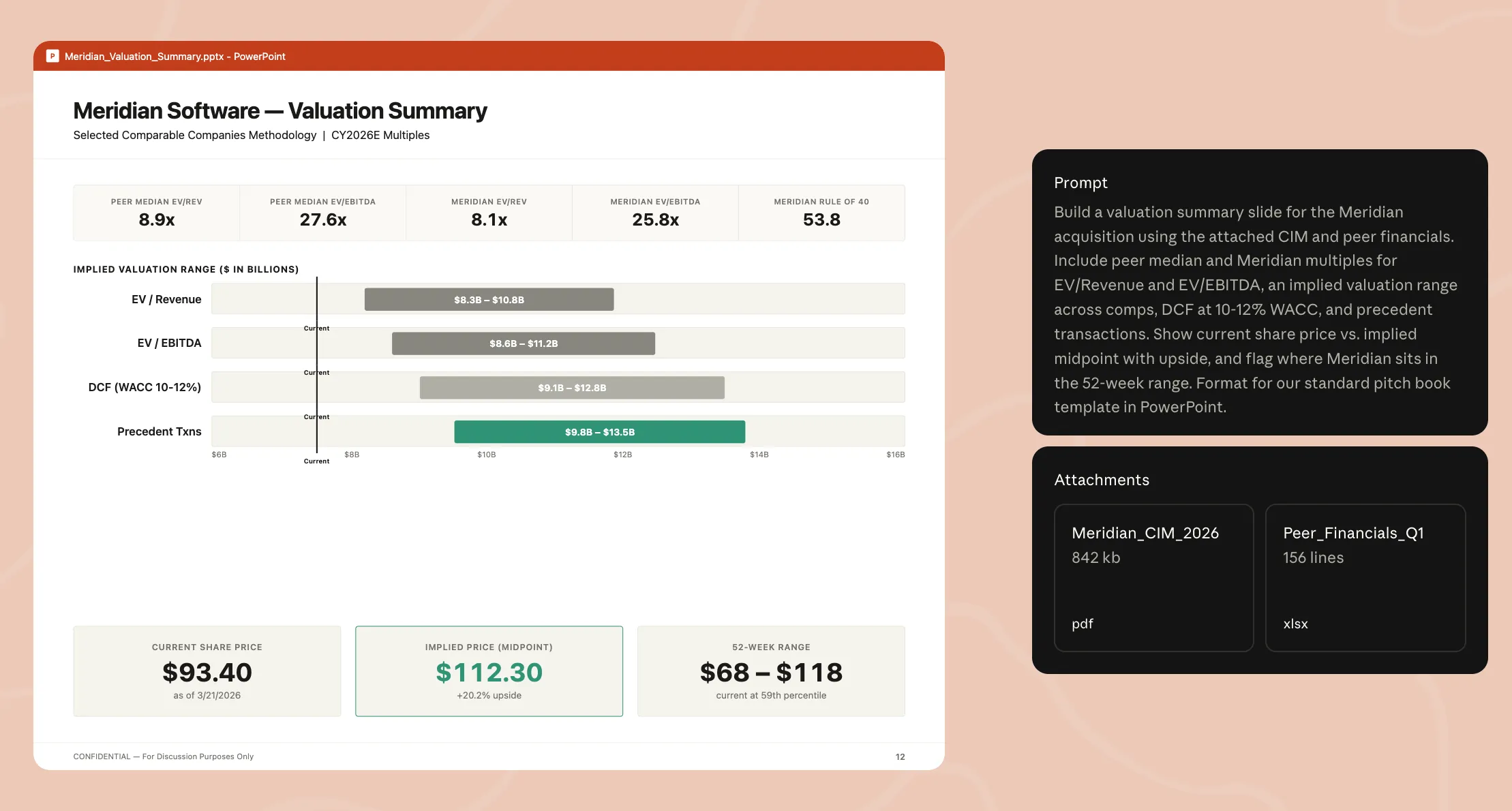
Task: Click the $14B axis label
Action: point(759,455)
